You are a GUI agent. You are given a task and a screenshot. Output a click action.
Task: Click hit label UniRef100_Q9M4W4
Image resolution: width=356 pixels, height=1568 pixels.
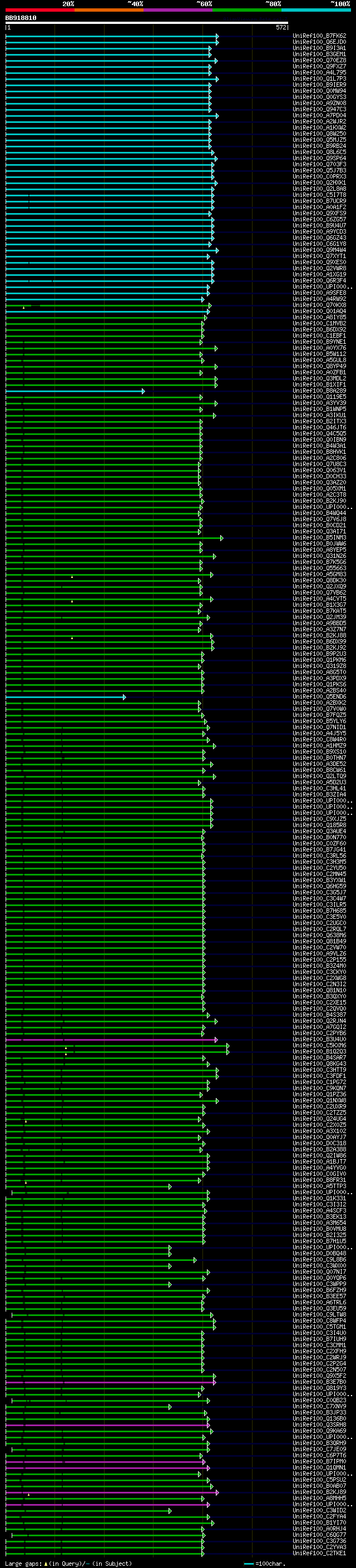click(x=319, y=250)
